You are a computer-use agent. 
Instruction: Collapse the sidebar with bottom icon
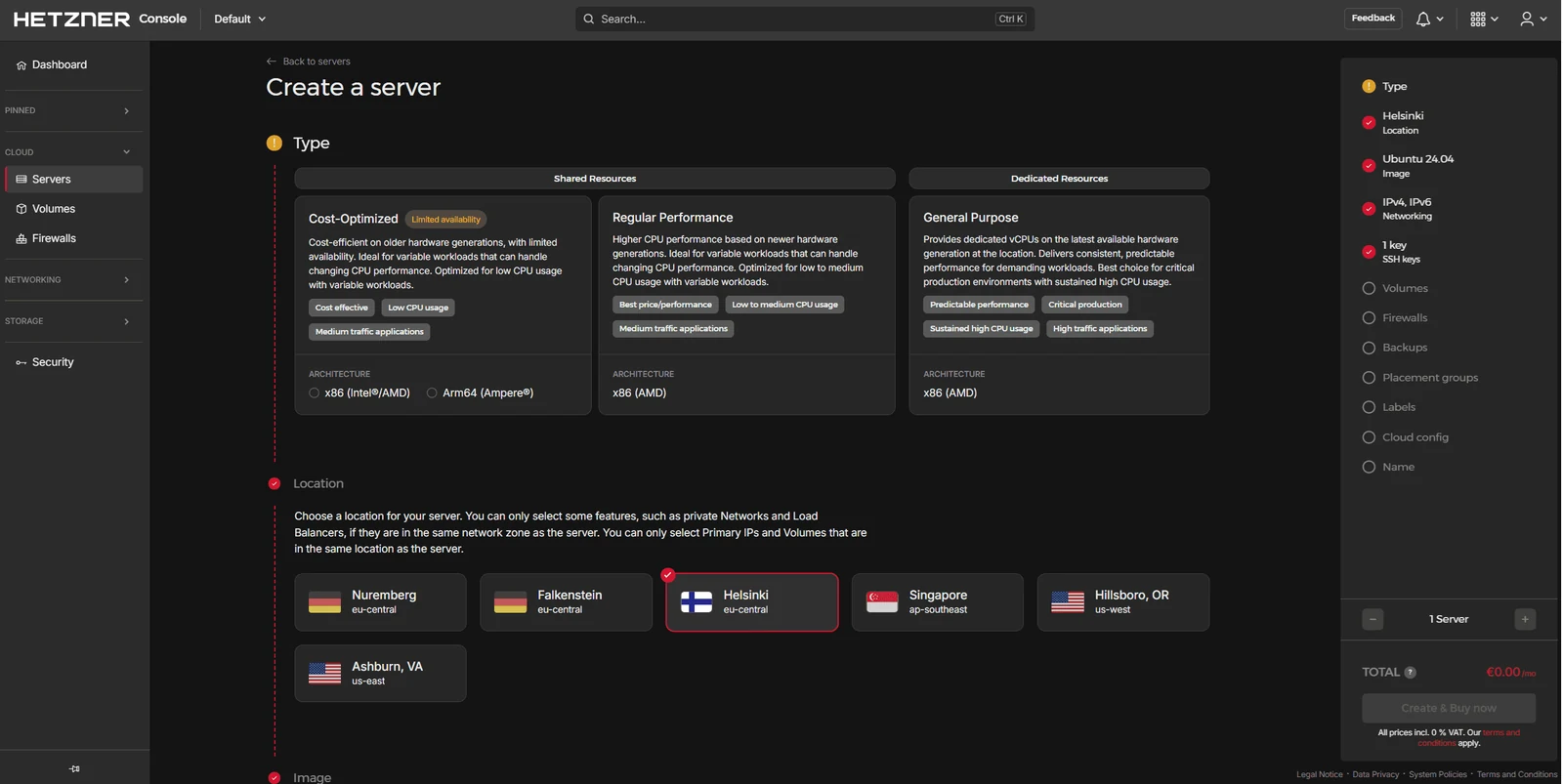coord(75,768)
